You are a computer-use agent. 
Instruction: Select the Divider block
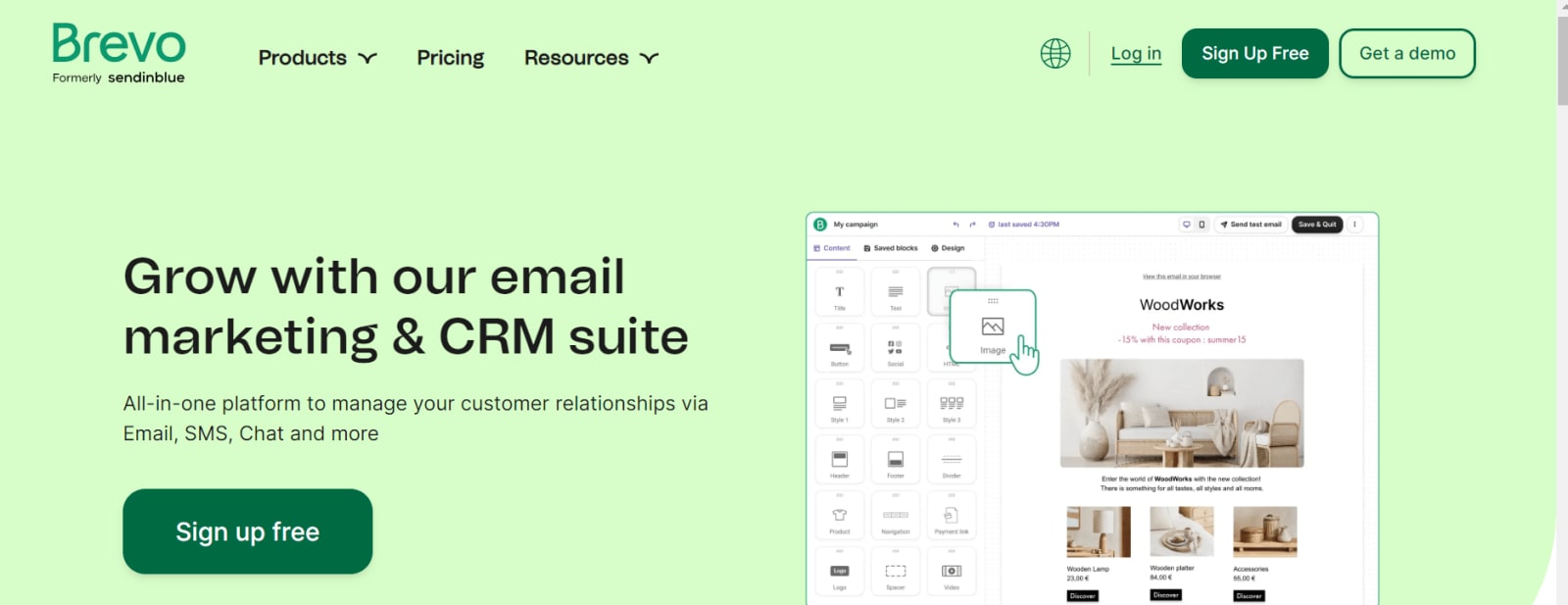tap(952, 460)
